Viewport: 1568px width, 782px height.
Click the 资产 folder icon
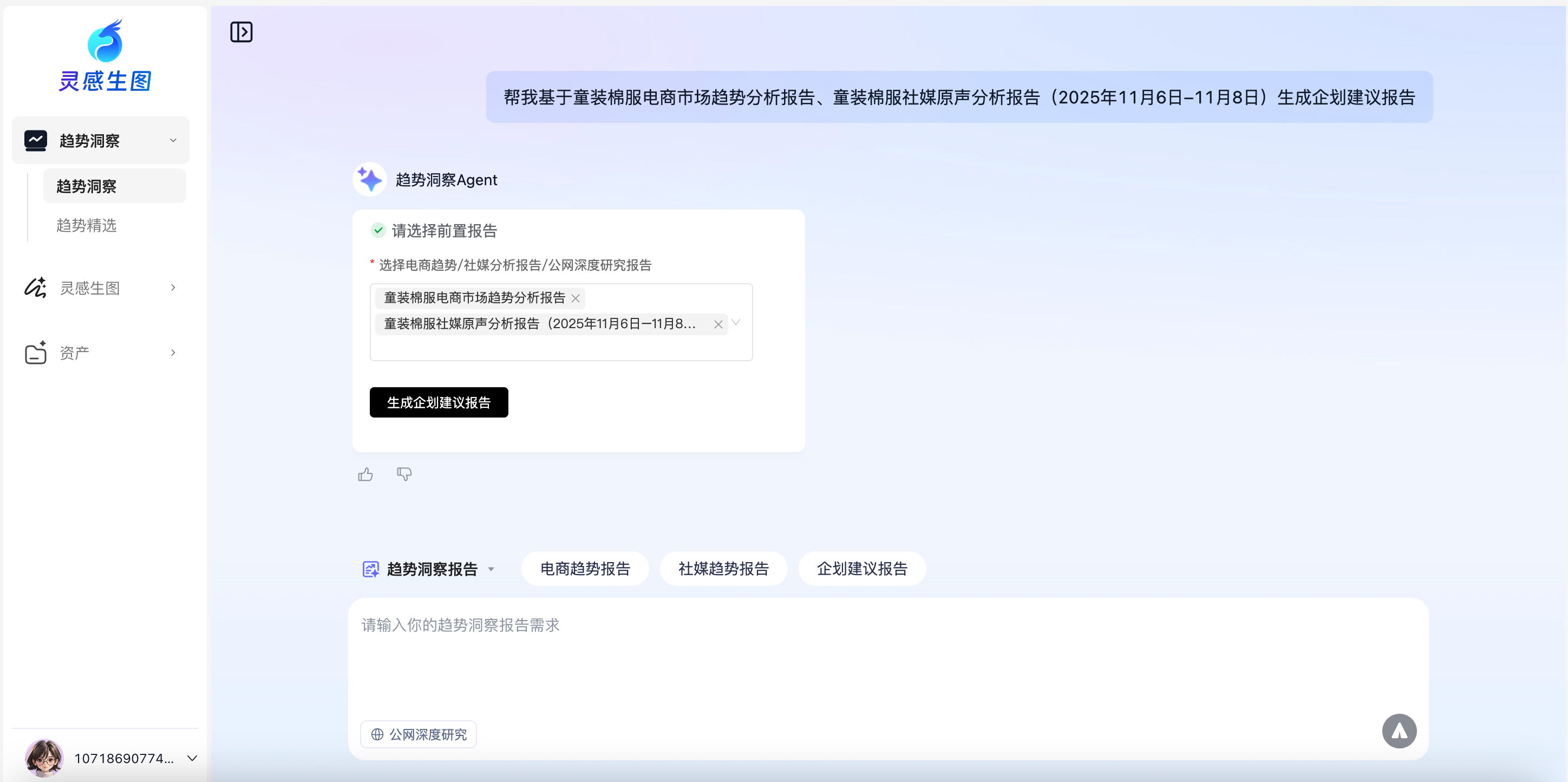point(35,352)
